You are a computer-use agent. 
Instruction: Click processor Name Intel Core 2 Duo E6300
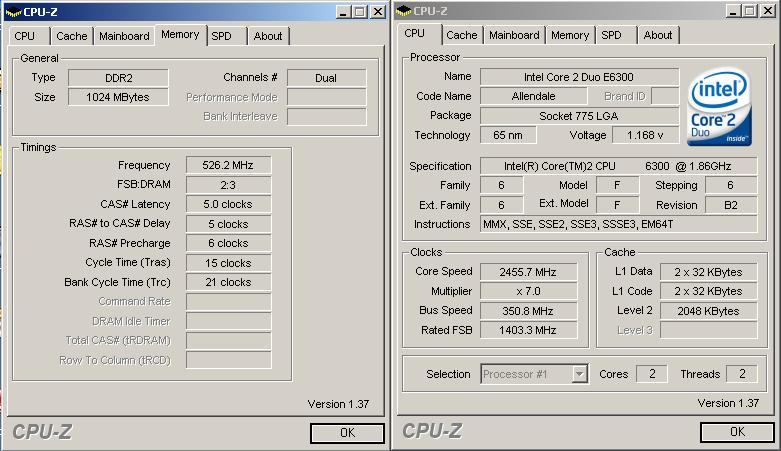click(579, 77)
